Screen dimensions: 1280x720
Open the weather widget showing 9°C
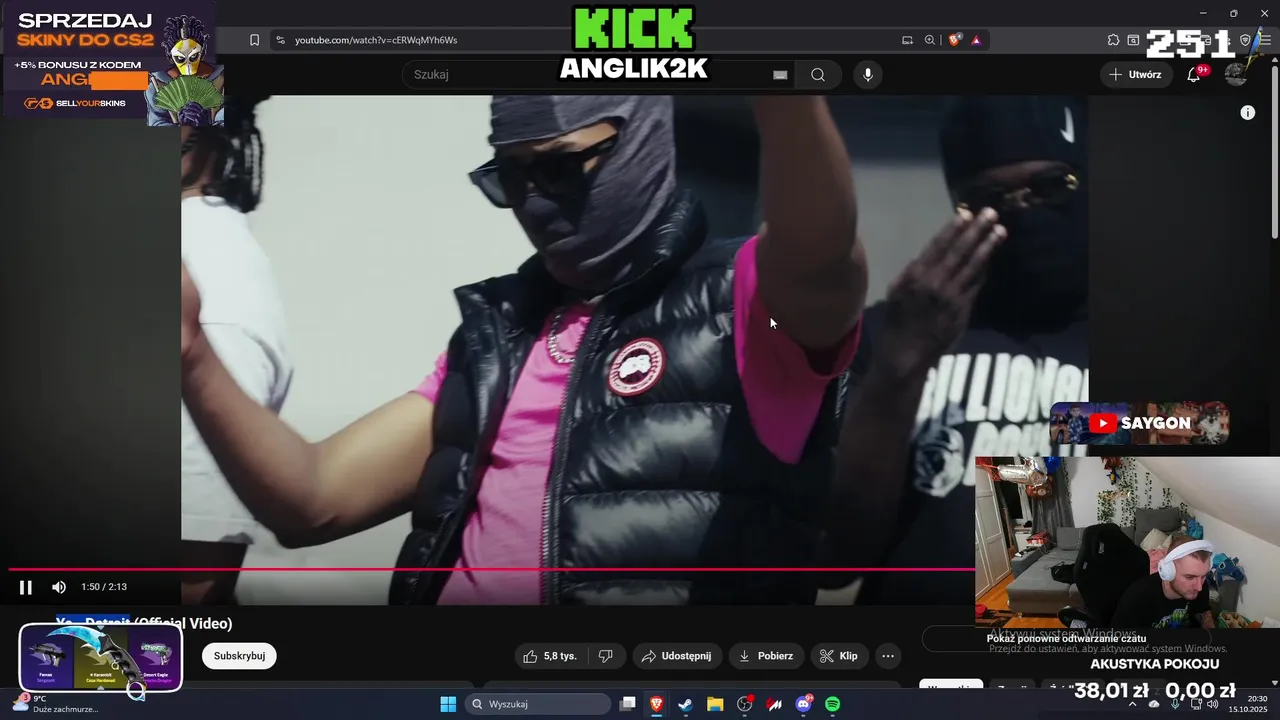(x=55, y=704)
